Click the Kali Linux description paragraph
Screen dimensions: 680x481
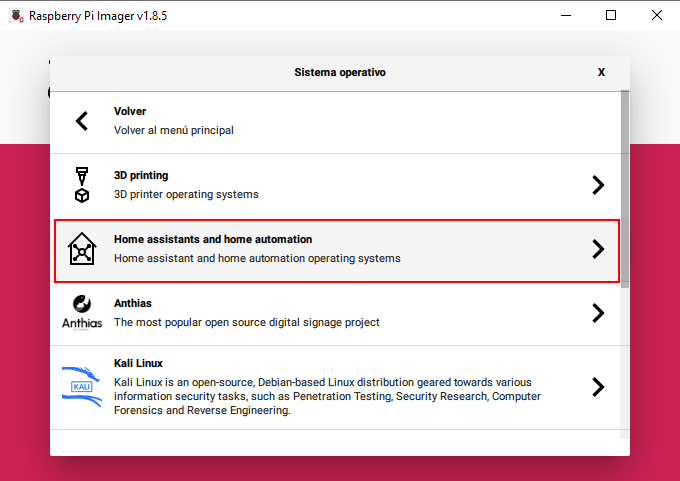coord(327,396)
